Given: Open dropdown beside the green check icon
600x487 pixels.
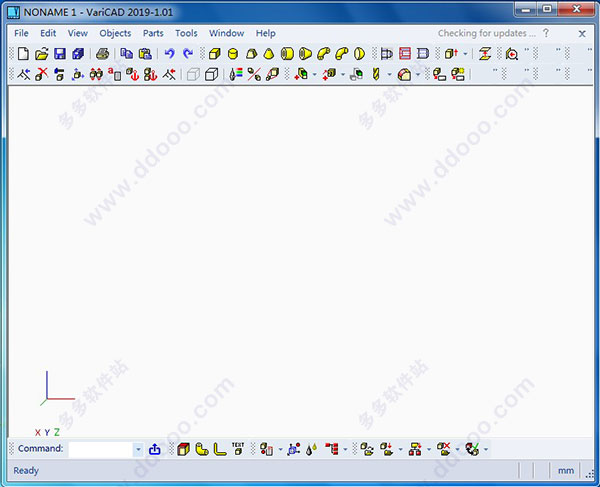Looking at the screenshot, I should coord(486,449).
